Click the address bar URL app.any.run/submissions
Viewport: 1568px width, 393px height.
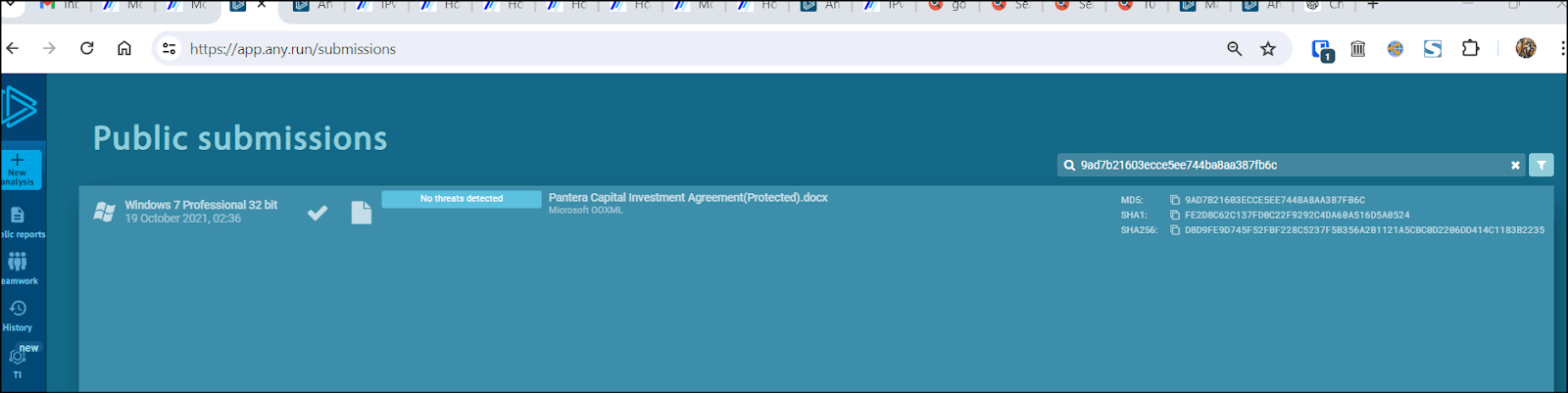tap(293, 49)
